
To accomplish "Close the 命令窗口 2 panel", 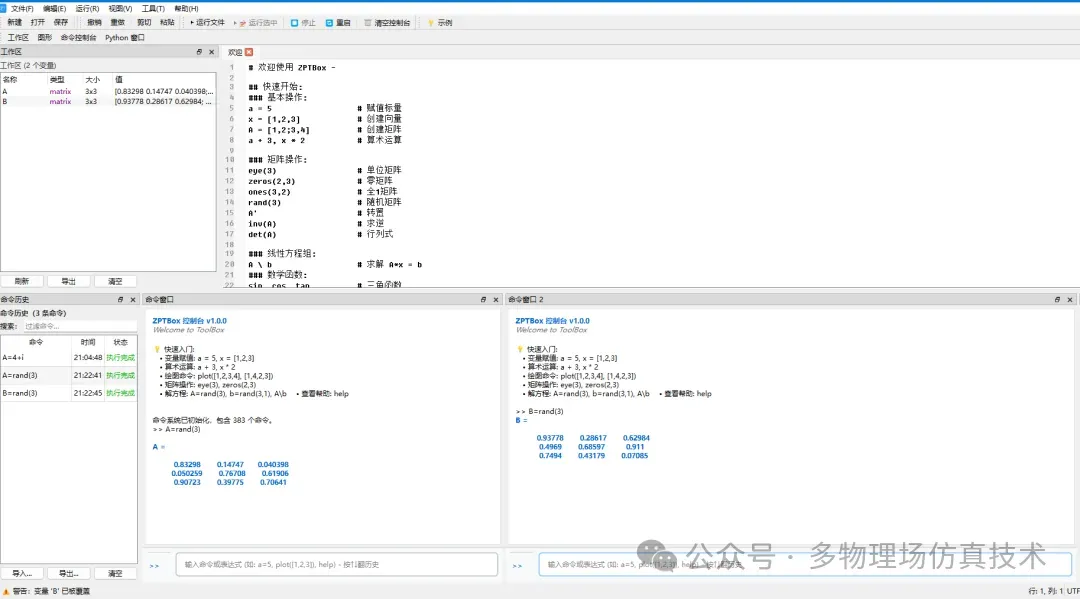I will click(x=1070, y=300).
